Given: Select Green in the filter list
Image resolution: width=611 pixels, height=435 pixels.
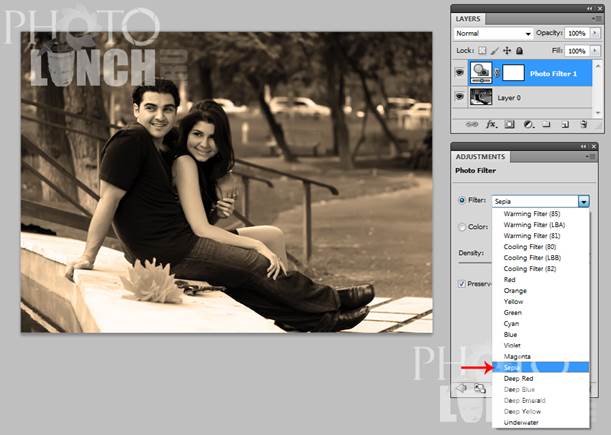Looking at the screenshot, I should (x=540, y=313).
